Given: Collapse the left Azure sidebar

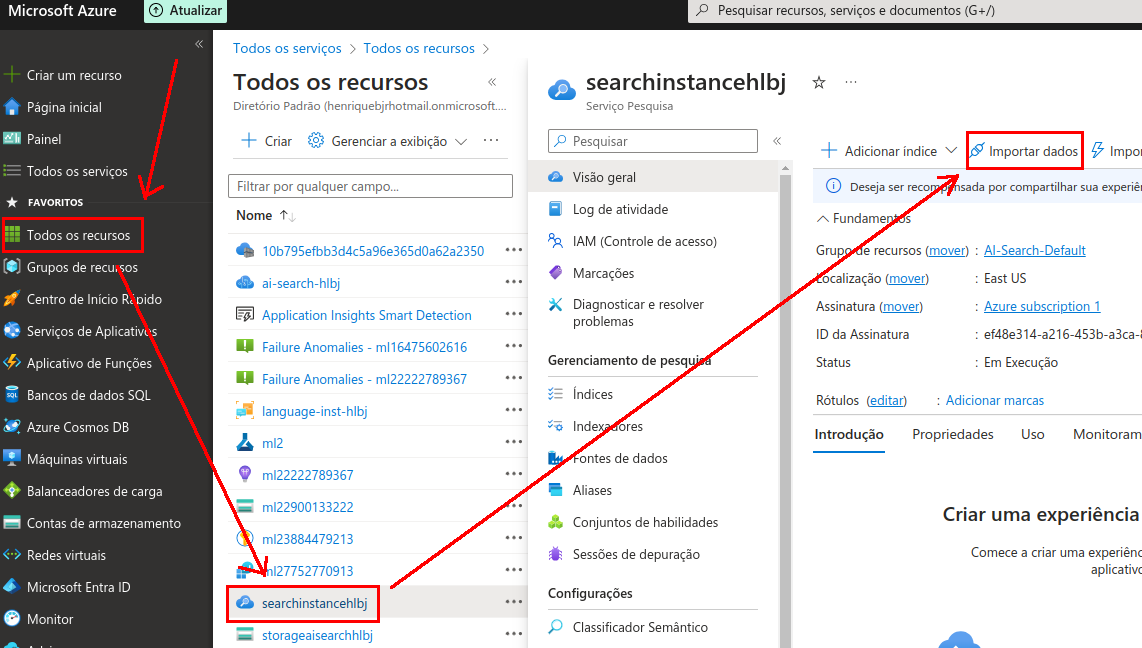Looking at the screenshot, I should (x=199, y=44).
